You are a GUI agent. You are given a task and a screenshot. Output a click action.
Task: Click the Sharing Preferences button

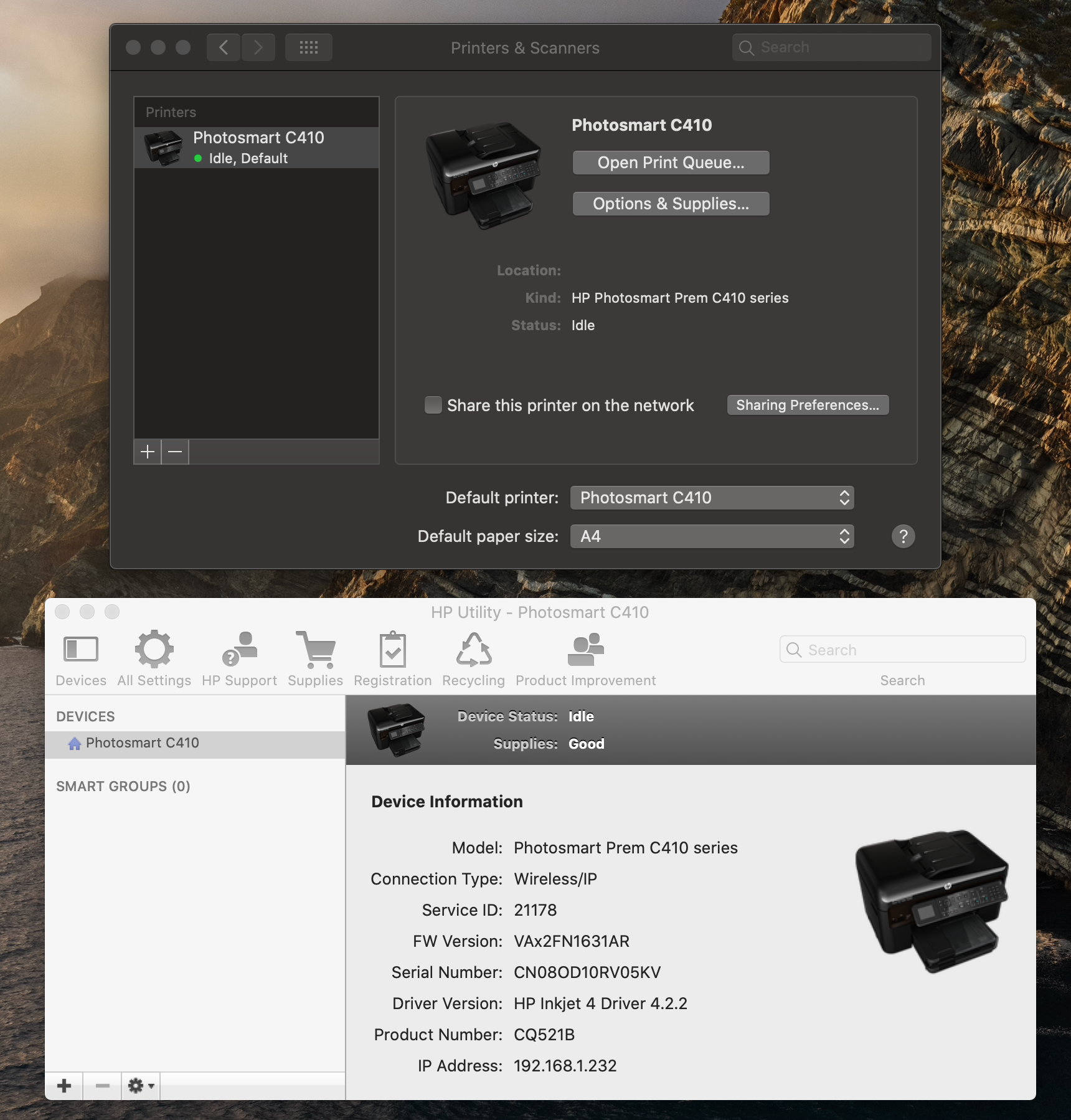[808, 405]
